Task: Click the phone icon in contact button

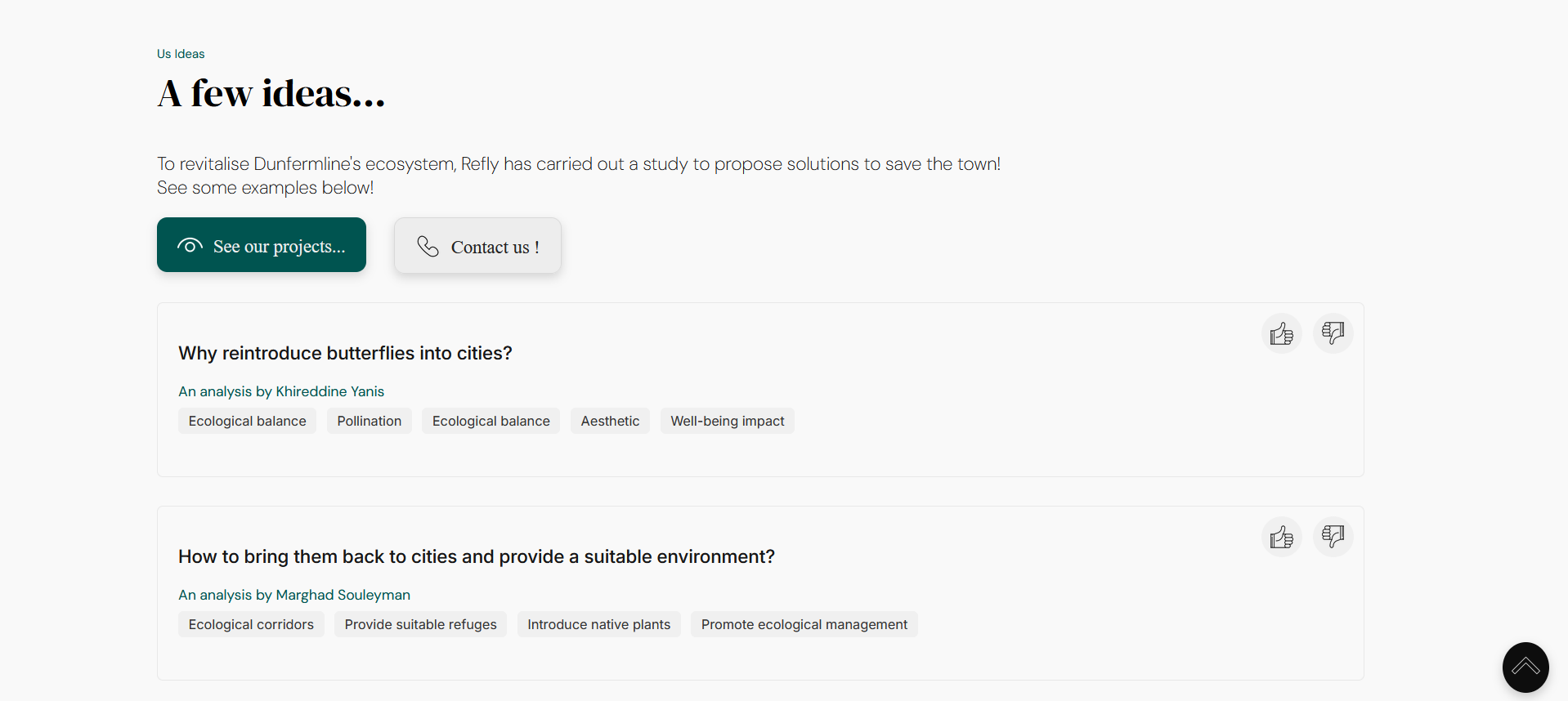Action: (x=428, y=247)
